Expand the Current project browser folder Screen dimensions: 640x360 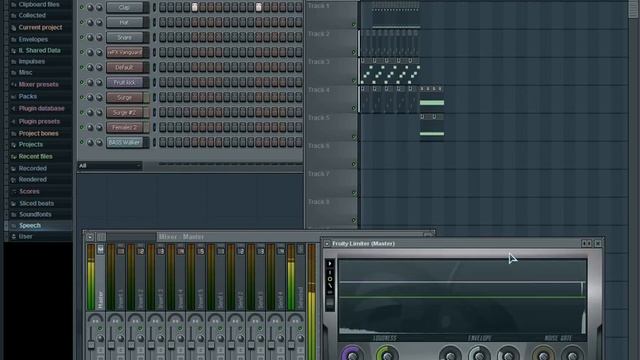pyautogui.click(x=40, y=27)
